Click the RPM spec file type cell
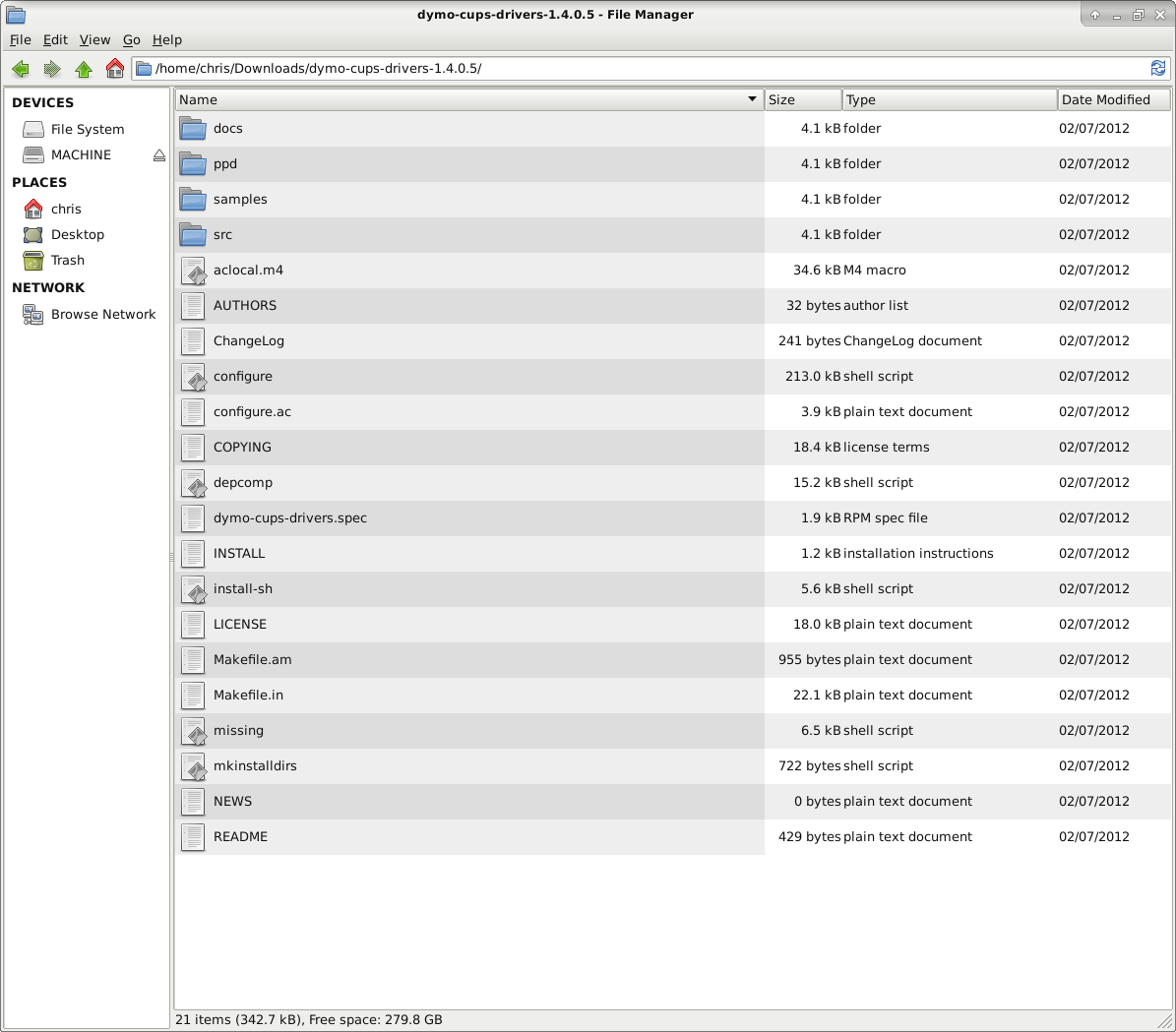This screenshot has height=1032, width=1176. 885,517
